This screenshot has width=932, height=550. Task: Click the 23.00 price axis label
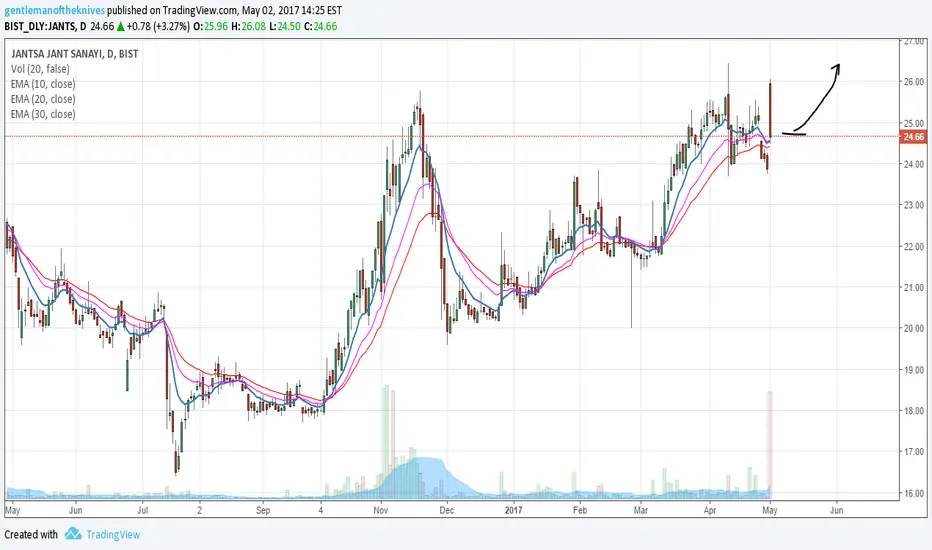point(914,205)
